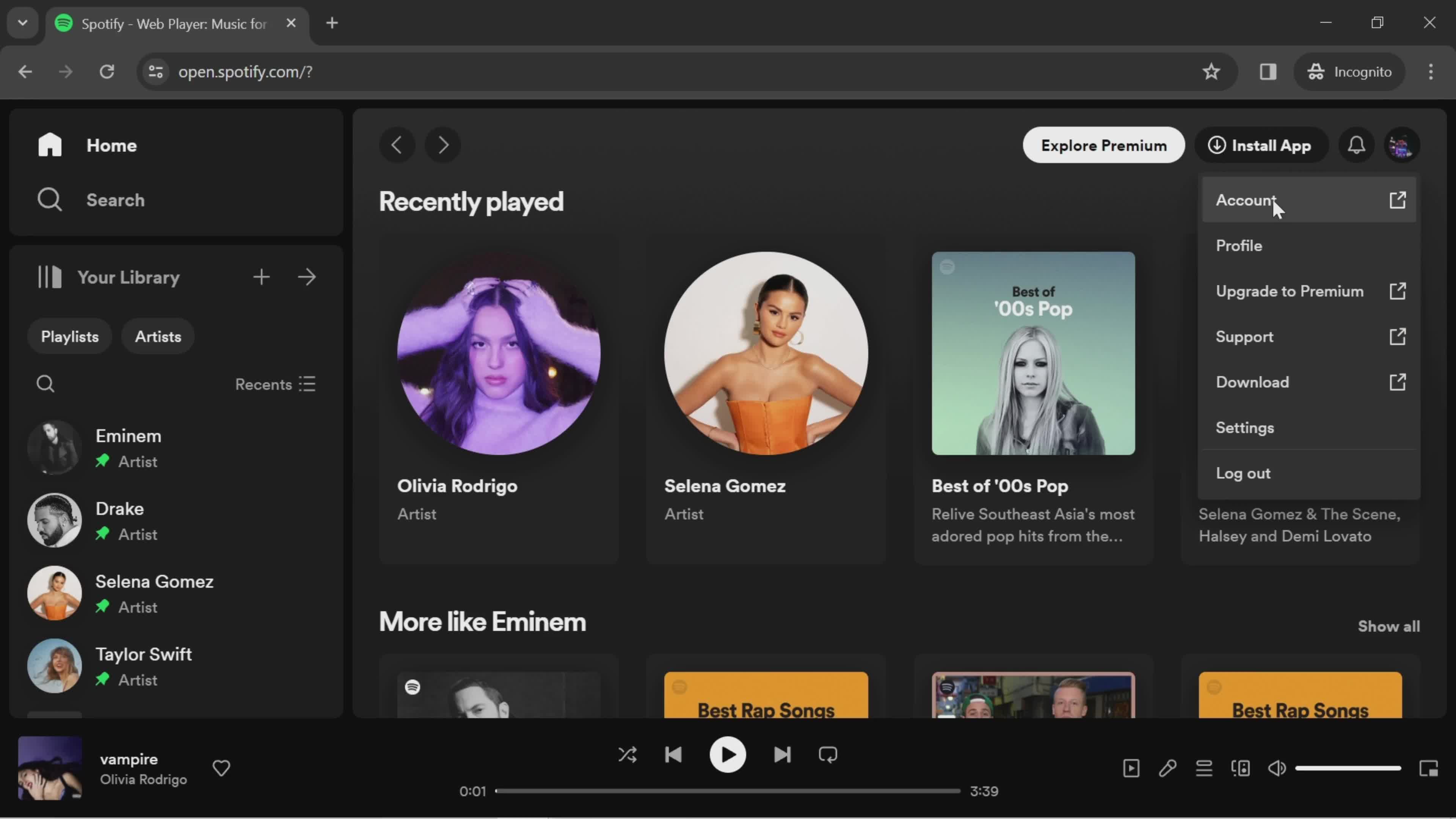Open Eminem in the library

175,448
